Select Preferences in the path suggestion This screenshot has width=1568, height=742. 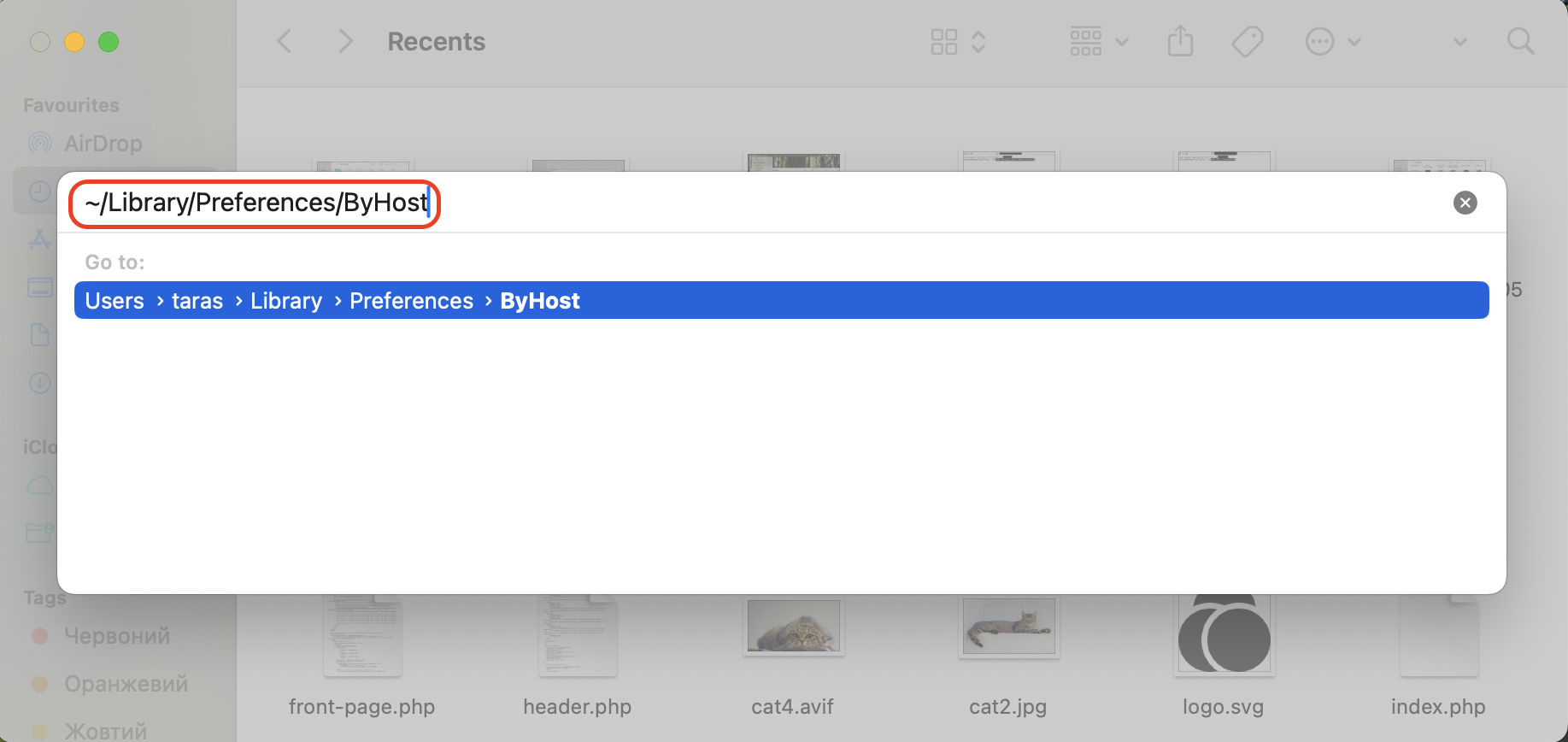[411, 300]
